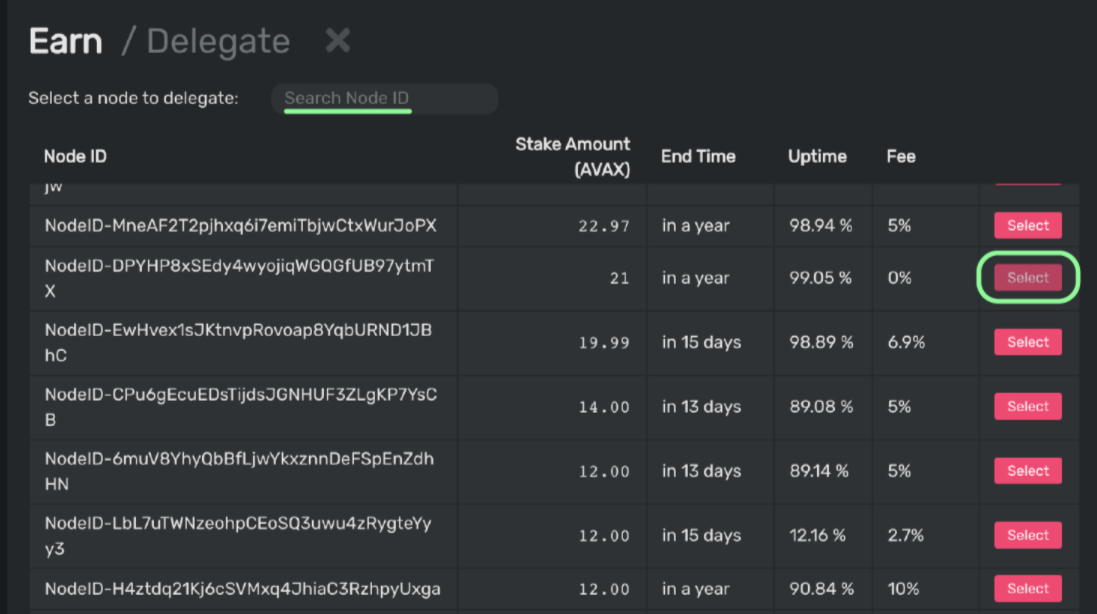
Task: Click the 98.94 % uptime value
Action: 821,226
